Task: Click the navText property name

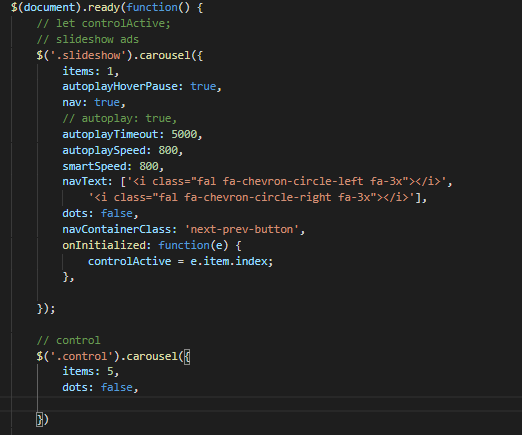Action: point(84,182)
